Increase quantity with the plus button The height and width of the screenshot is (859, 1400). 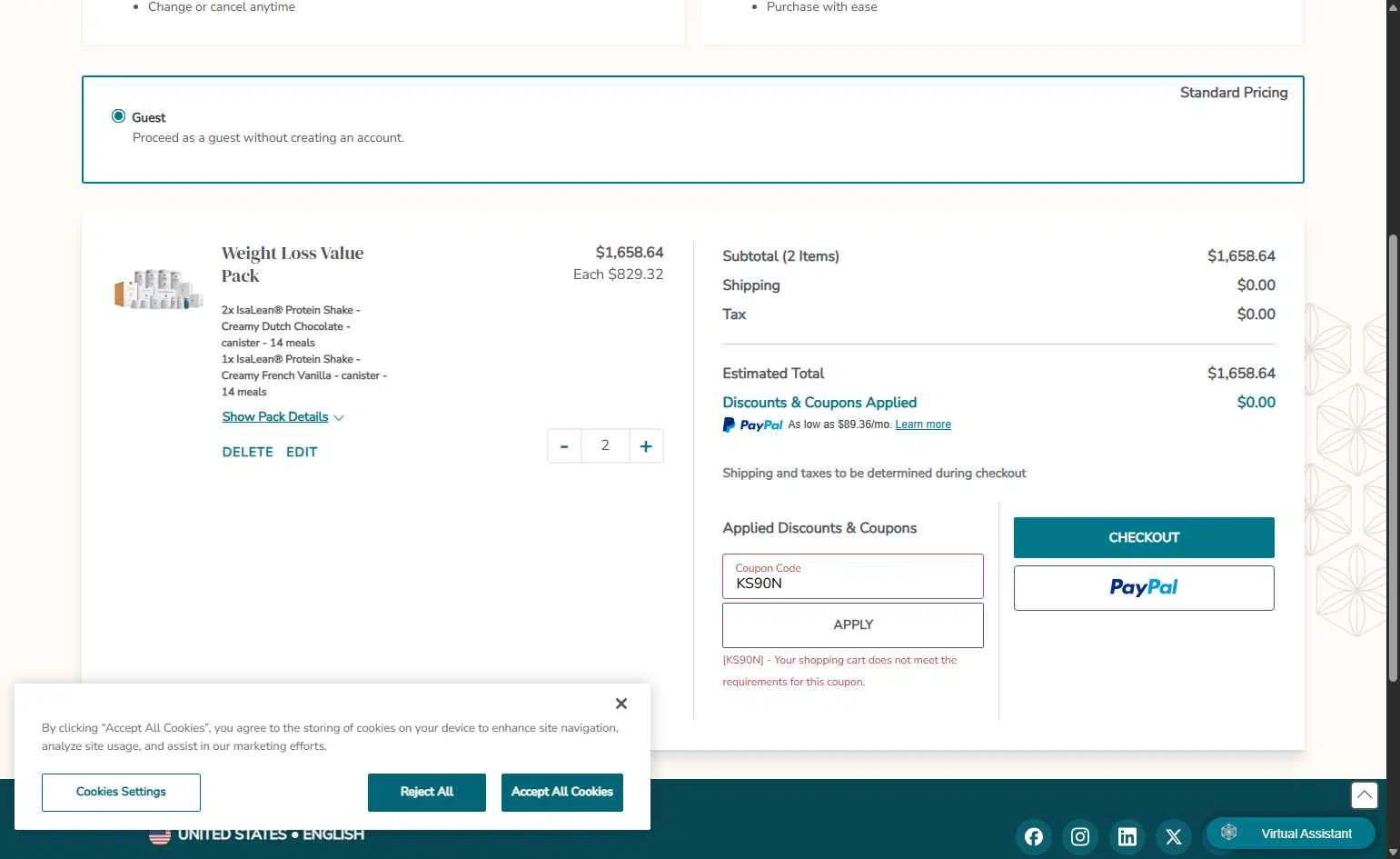(x=646, y=446)
